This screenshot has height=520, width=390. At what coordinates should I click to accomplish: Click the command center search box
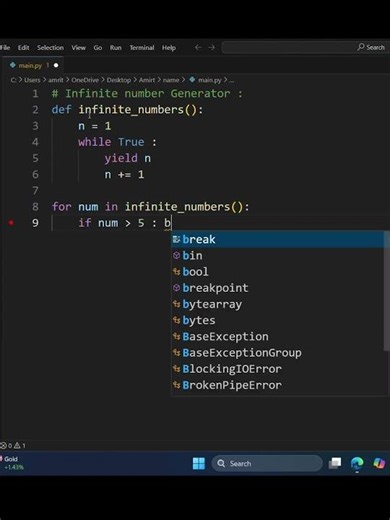[305, 47]
